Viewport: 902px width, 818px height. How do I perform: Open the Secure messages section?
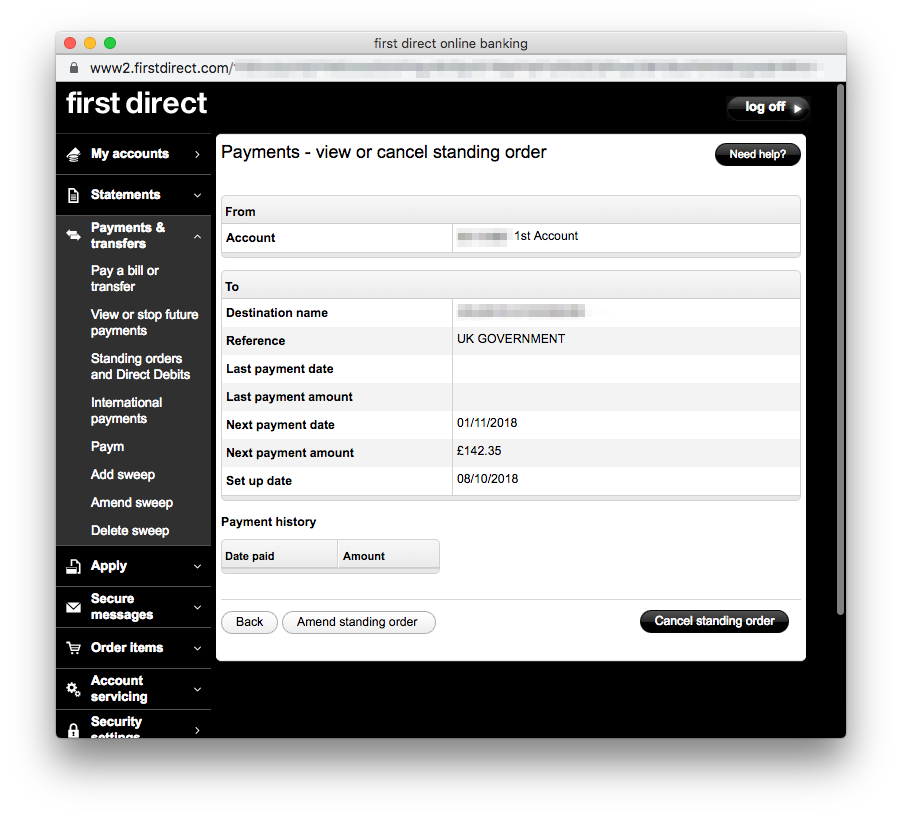133,607
